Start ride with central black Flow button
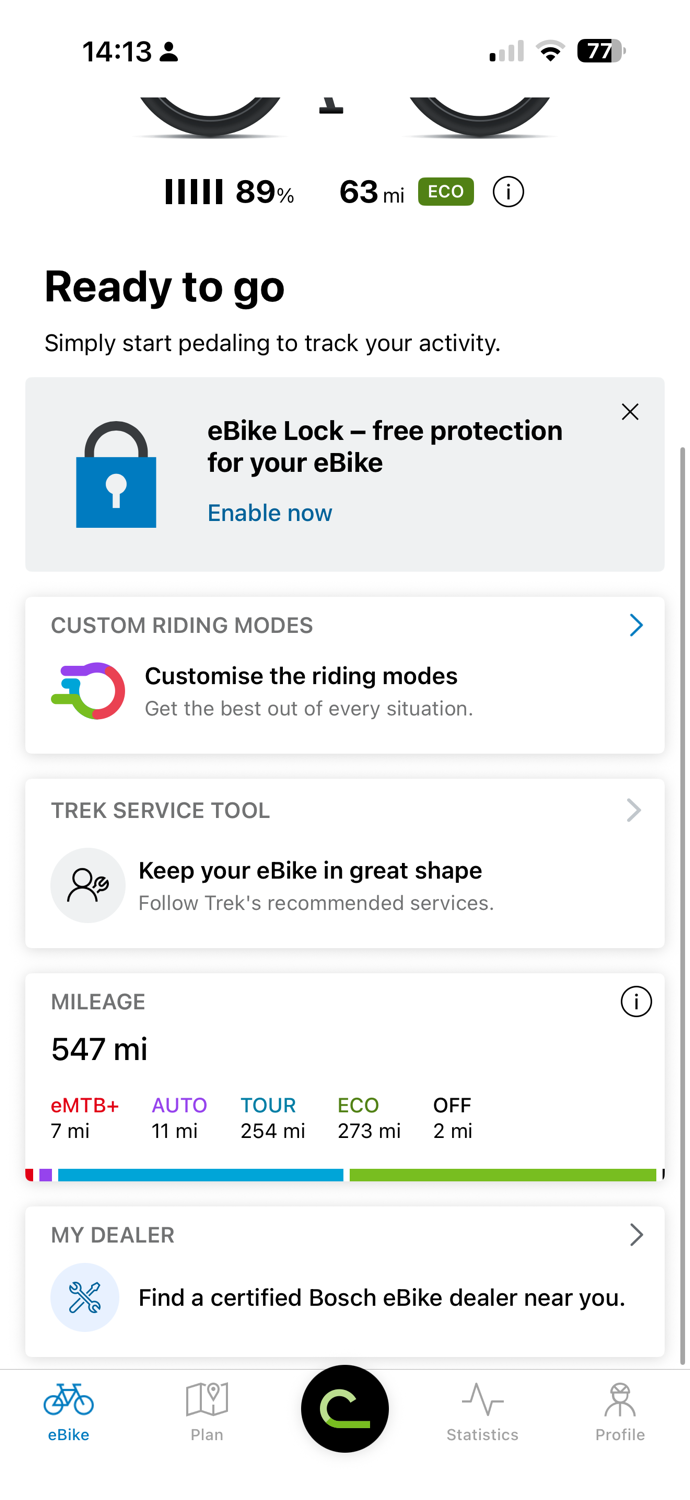 pyautogui.click(x=345, y=1409)
